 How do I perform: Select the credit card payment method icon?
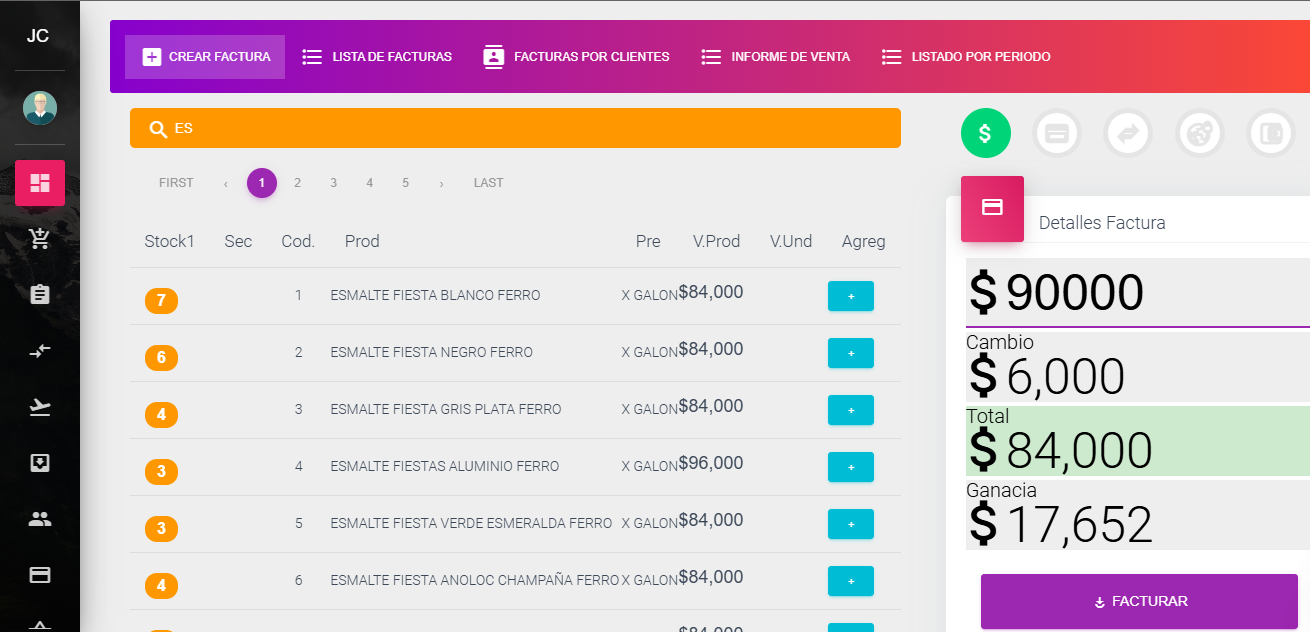click(1057, 133)
